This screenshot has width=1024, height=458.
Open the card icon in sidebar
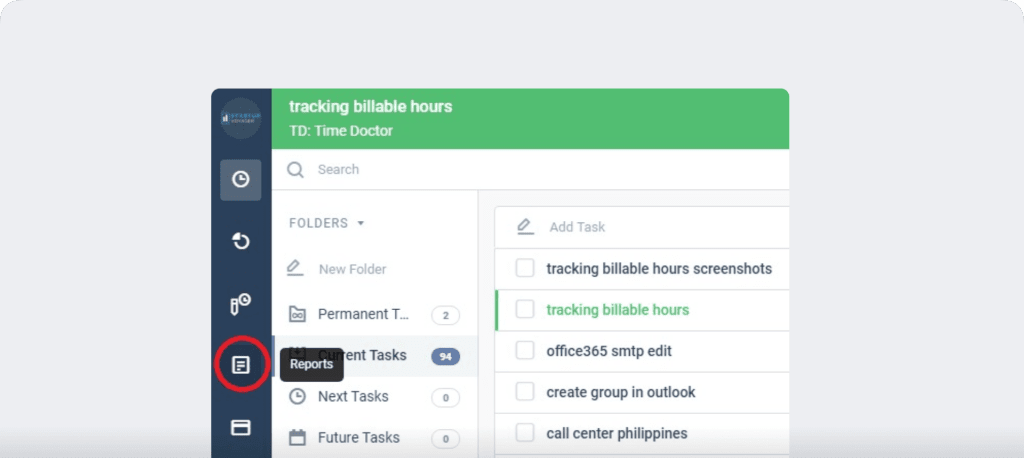coord(240,427)
